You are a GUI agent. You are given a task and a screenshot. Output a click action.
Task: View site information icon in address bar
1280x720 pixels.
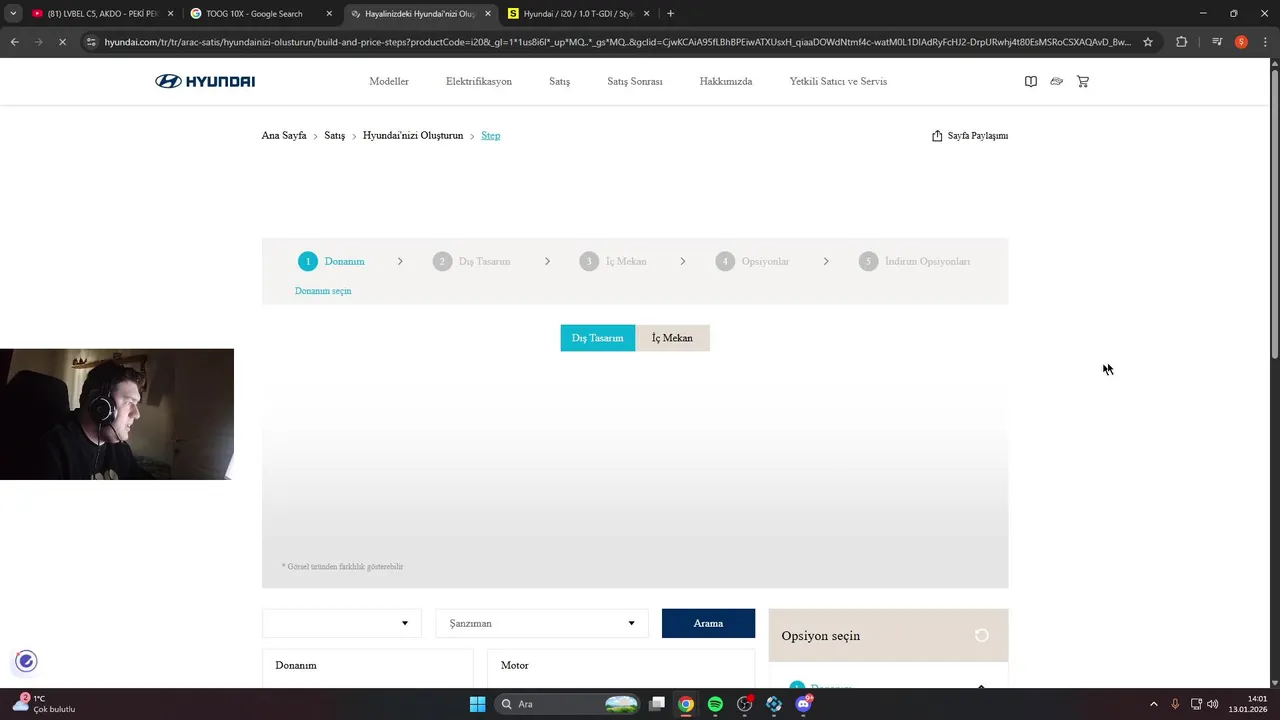pos(91,42)
